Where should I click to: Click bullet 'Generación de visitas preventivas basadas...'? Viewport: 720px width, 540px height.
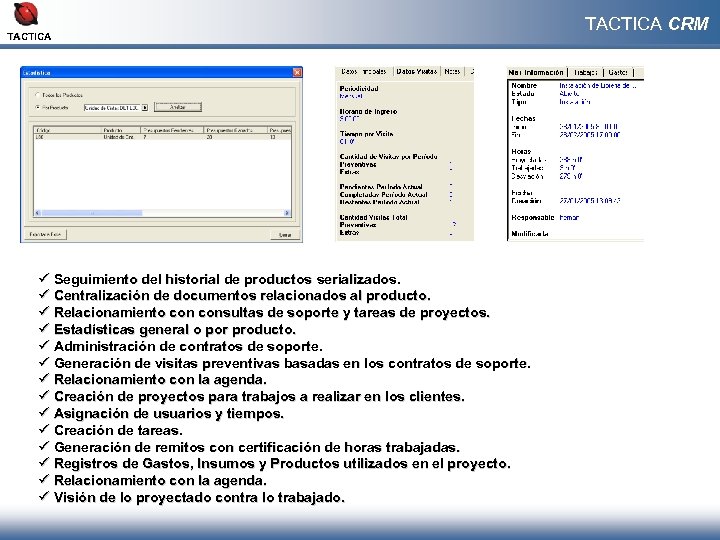(292, 363)
